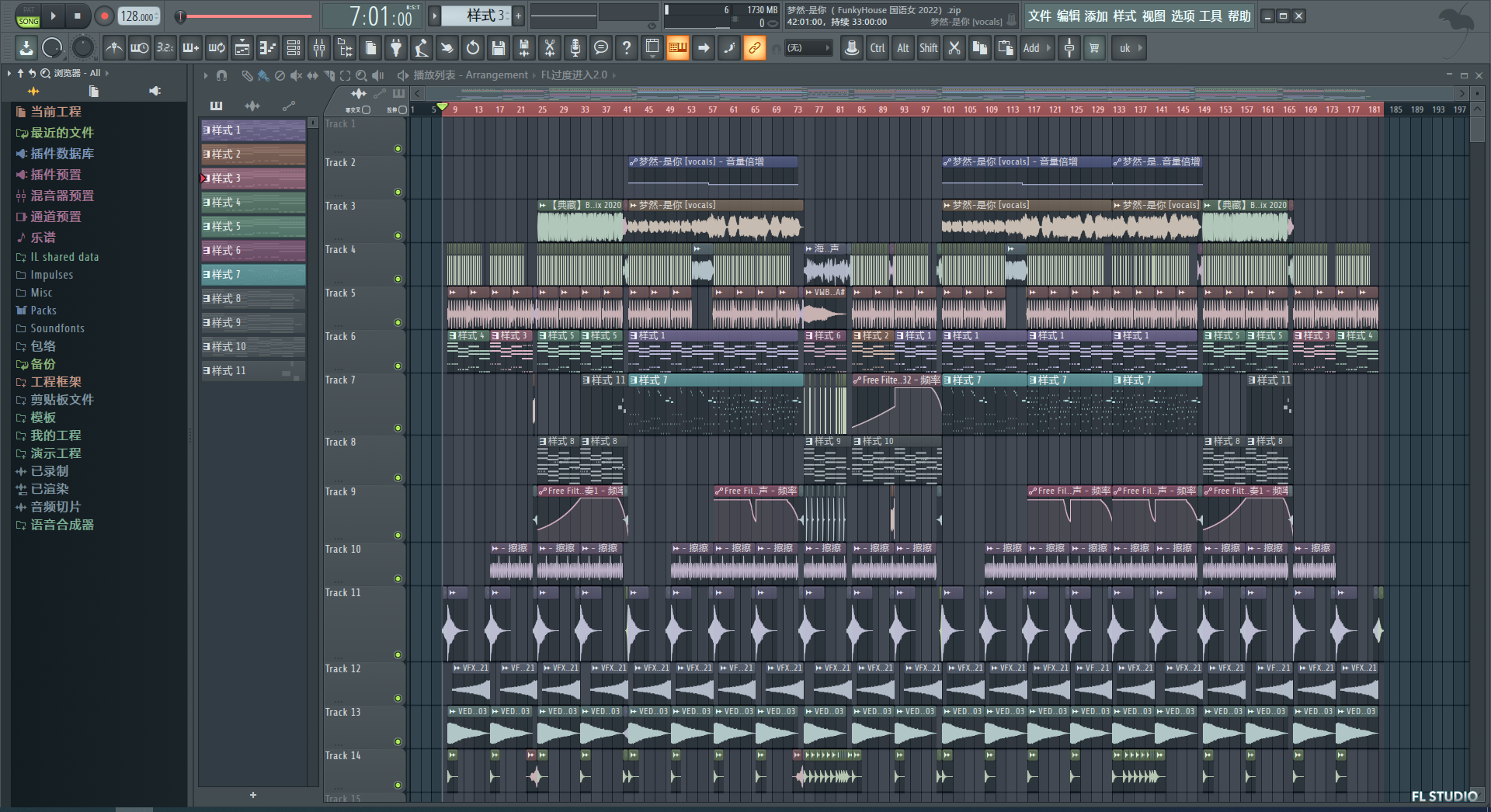This screenshot has width=1491, height=812.
Task: Open the 文件 menu
Action: (x=1040, y=16)
